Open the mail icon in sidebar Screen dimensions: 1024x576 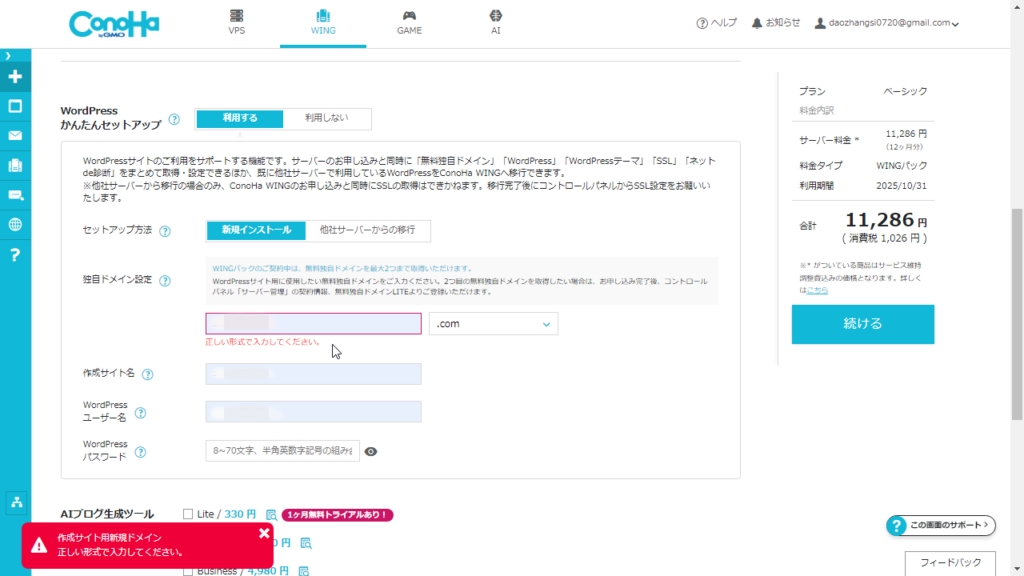coord(15,135)
